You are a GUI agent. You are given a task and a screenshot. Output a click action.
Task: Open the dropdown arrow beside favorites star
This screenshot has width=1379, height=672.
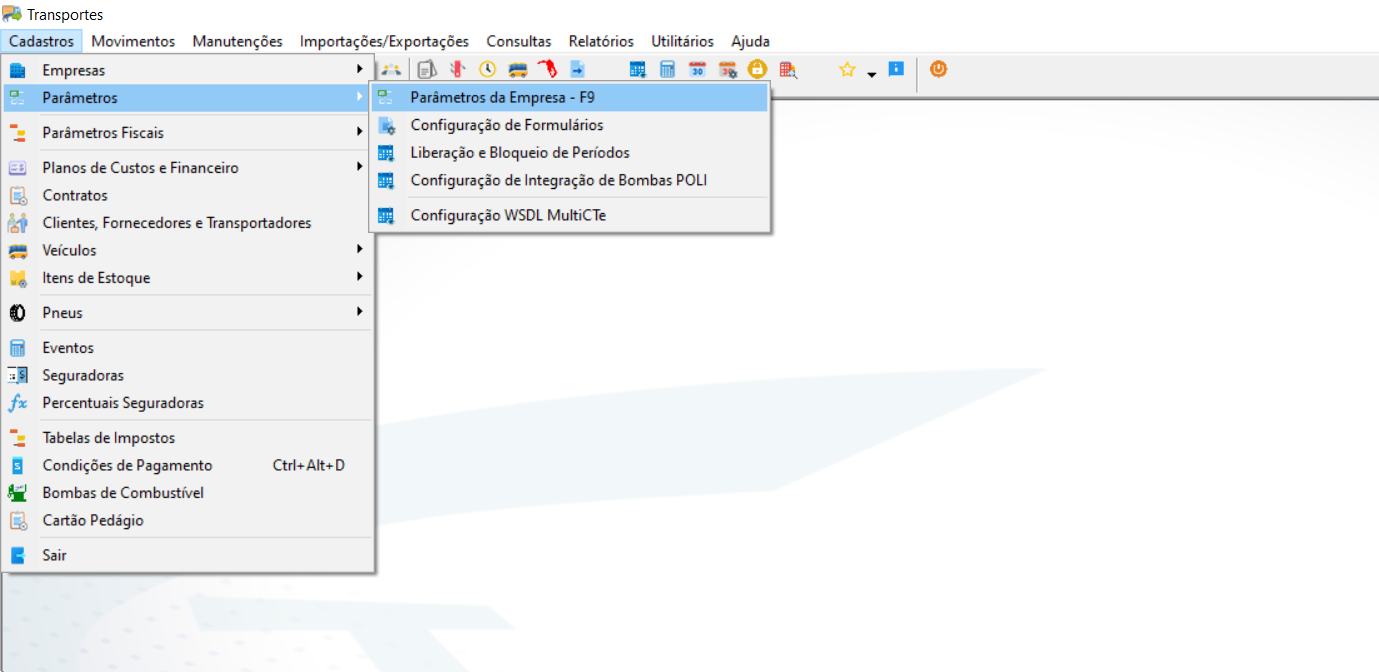click(x=871, y=73)
